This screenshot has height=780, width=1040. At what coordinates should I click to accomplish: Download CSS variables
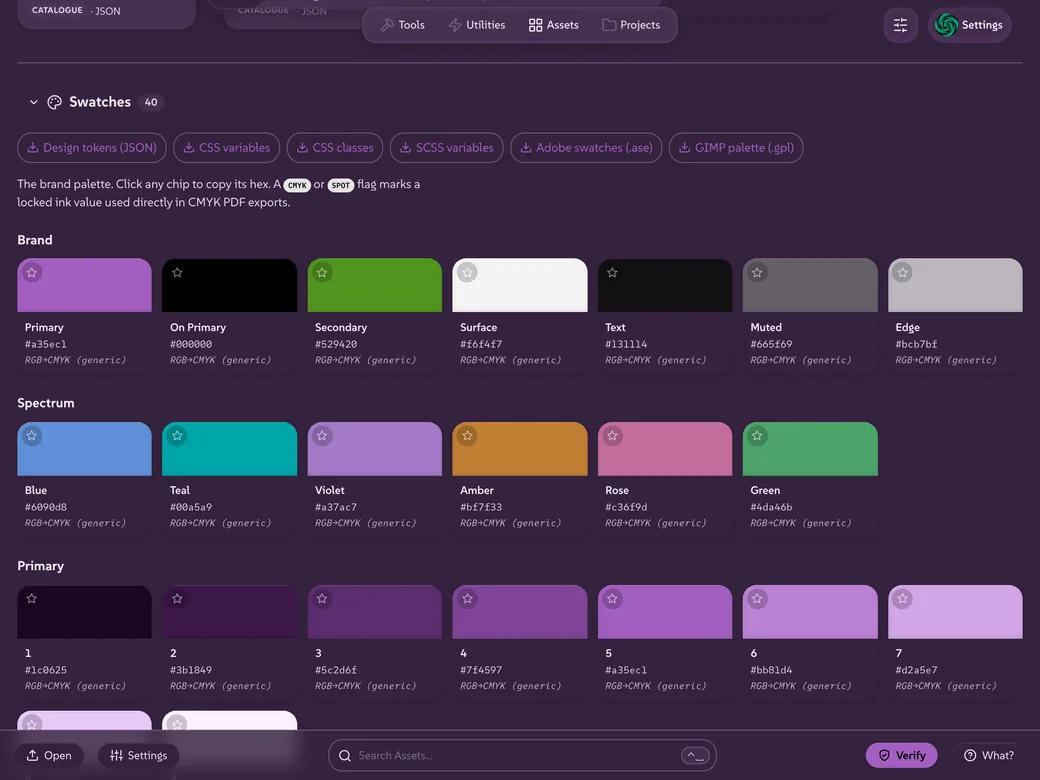[226, 148]
